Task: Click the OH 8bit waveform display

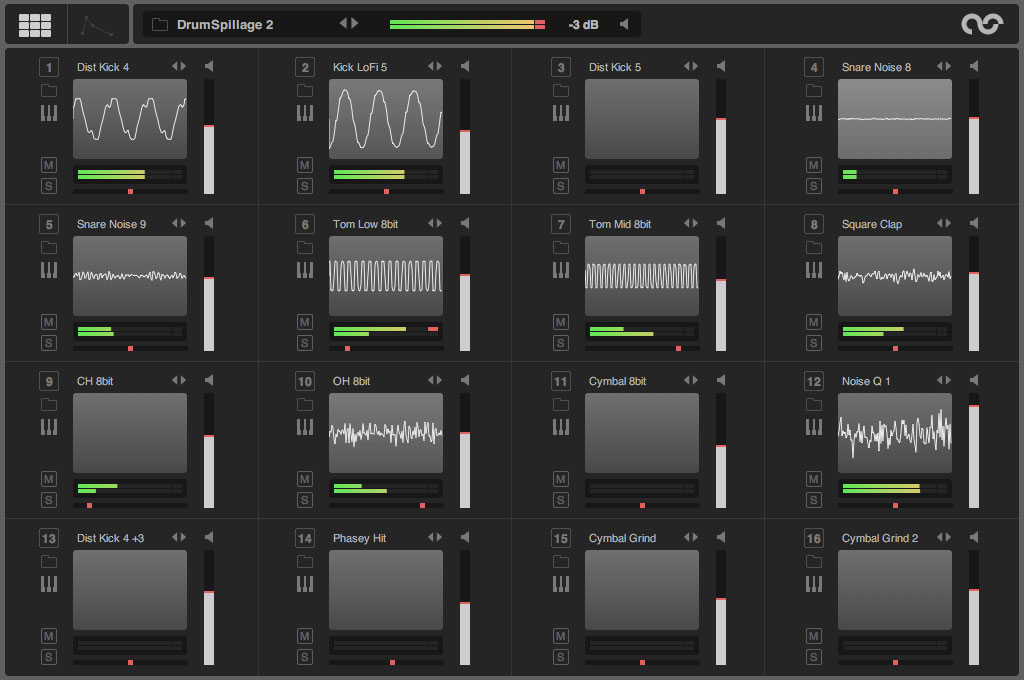Action: coord(386,432)
